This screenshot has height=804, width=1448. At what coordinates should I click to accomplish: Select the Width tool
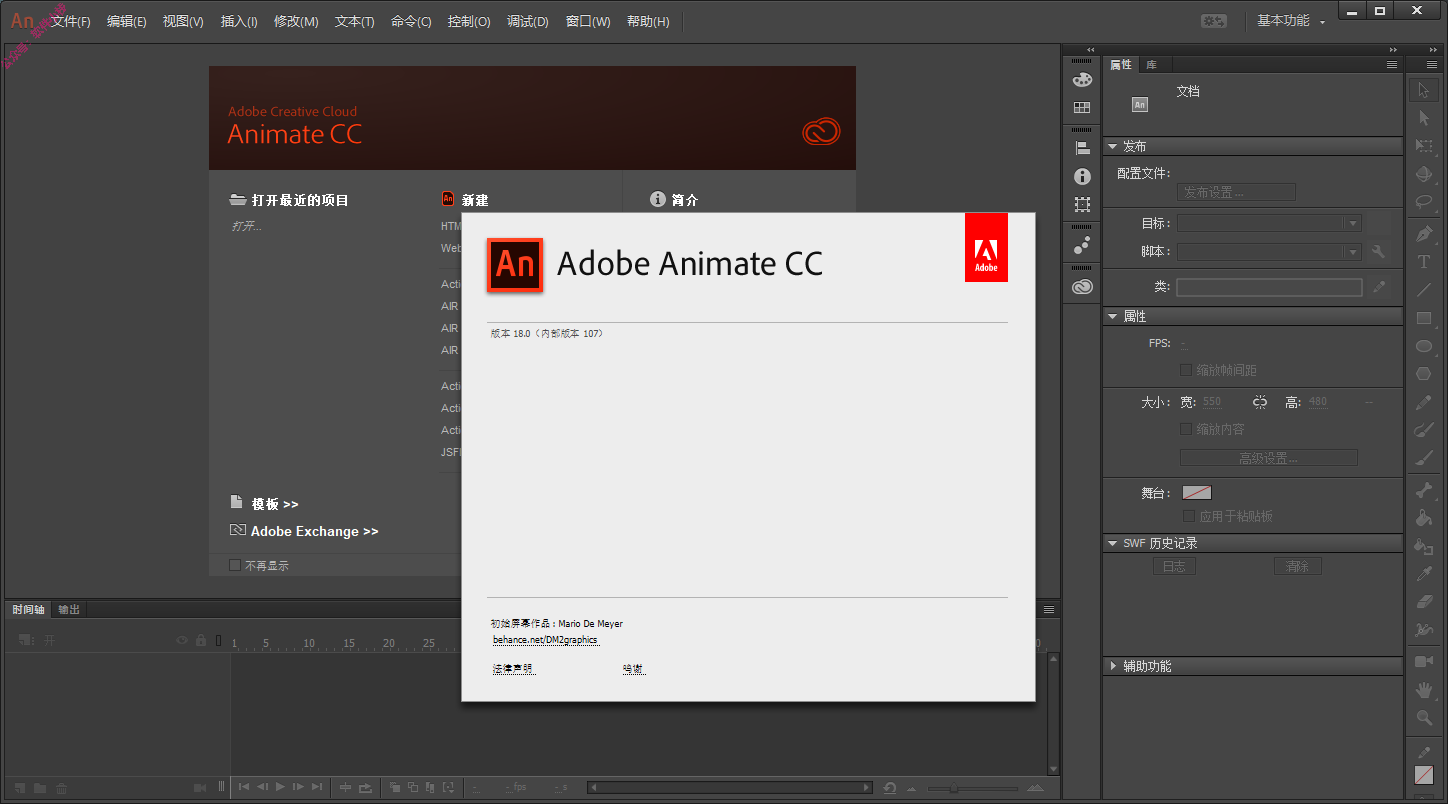click(1424, 630)
